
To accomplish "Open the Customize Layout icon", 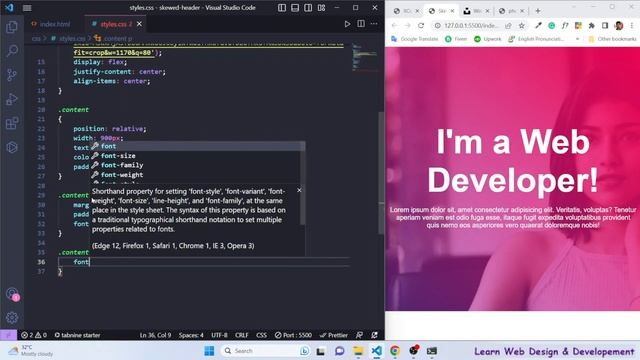I will point(322,8).
